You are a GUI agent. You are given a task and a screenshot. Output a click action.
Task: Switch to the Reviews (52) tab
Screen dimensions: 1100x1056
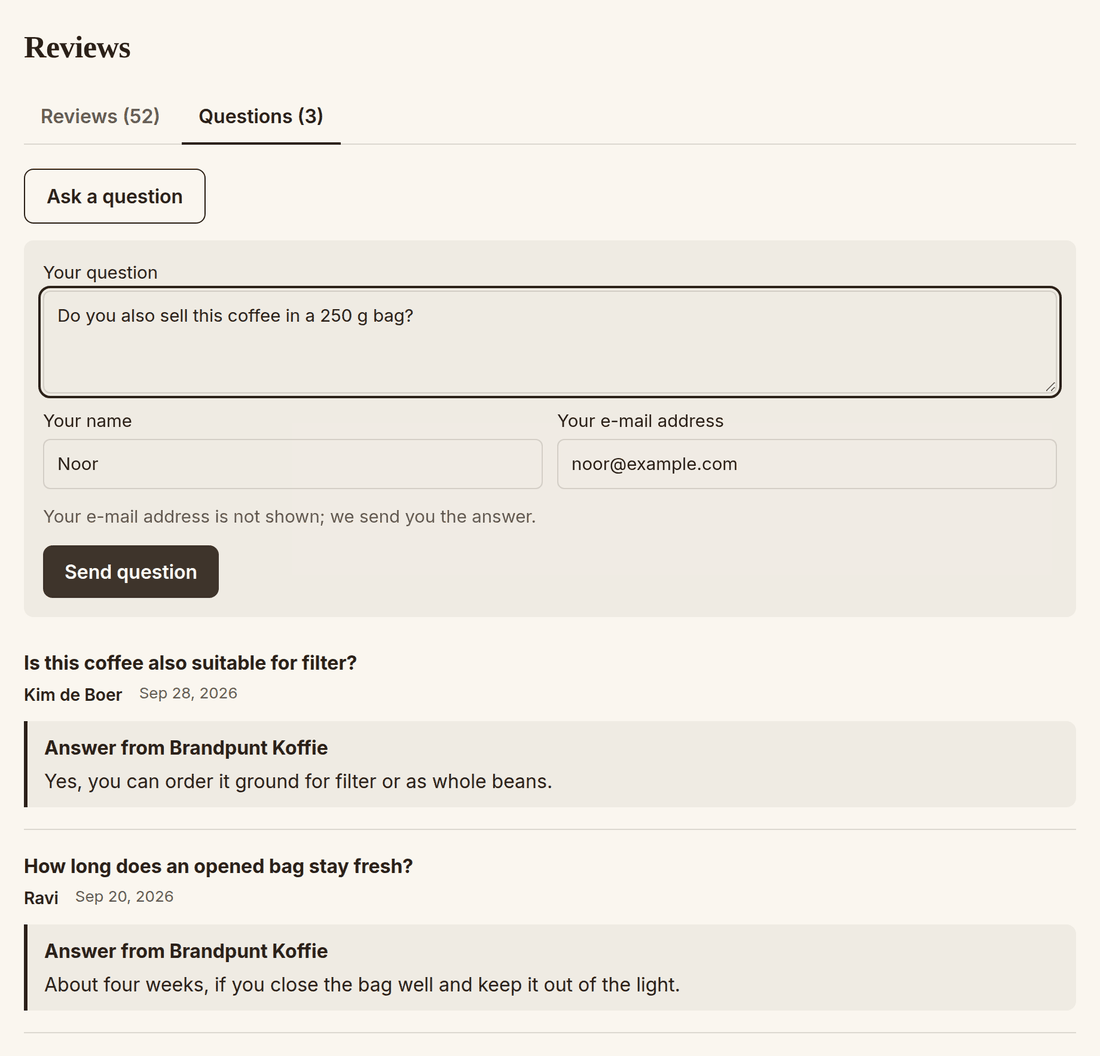(100, 116)
